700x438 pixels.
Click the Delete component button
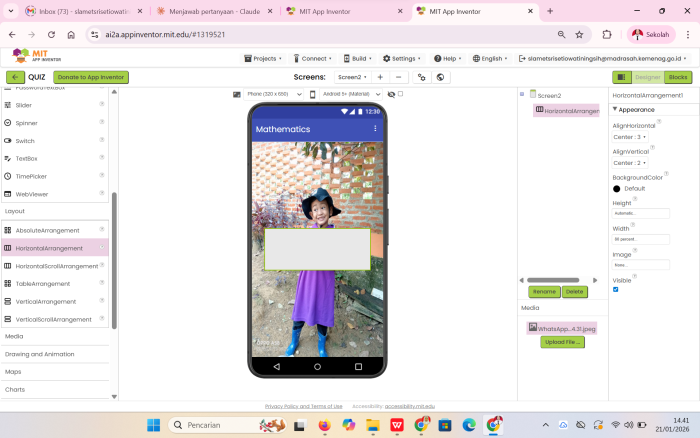point(575,292)
